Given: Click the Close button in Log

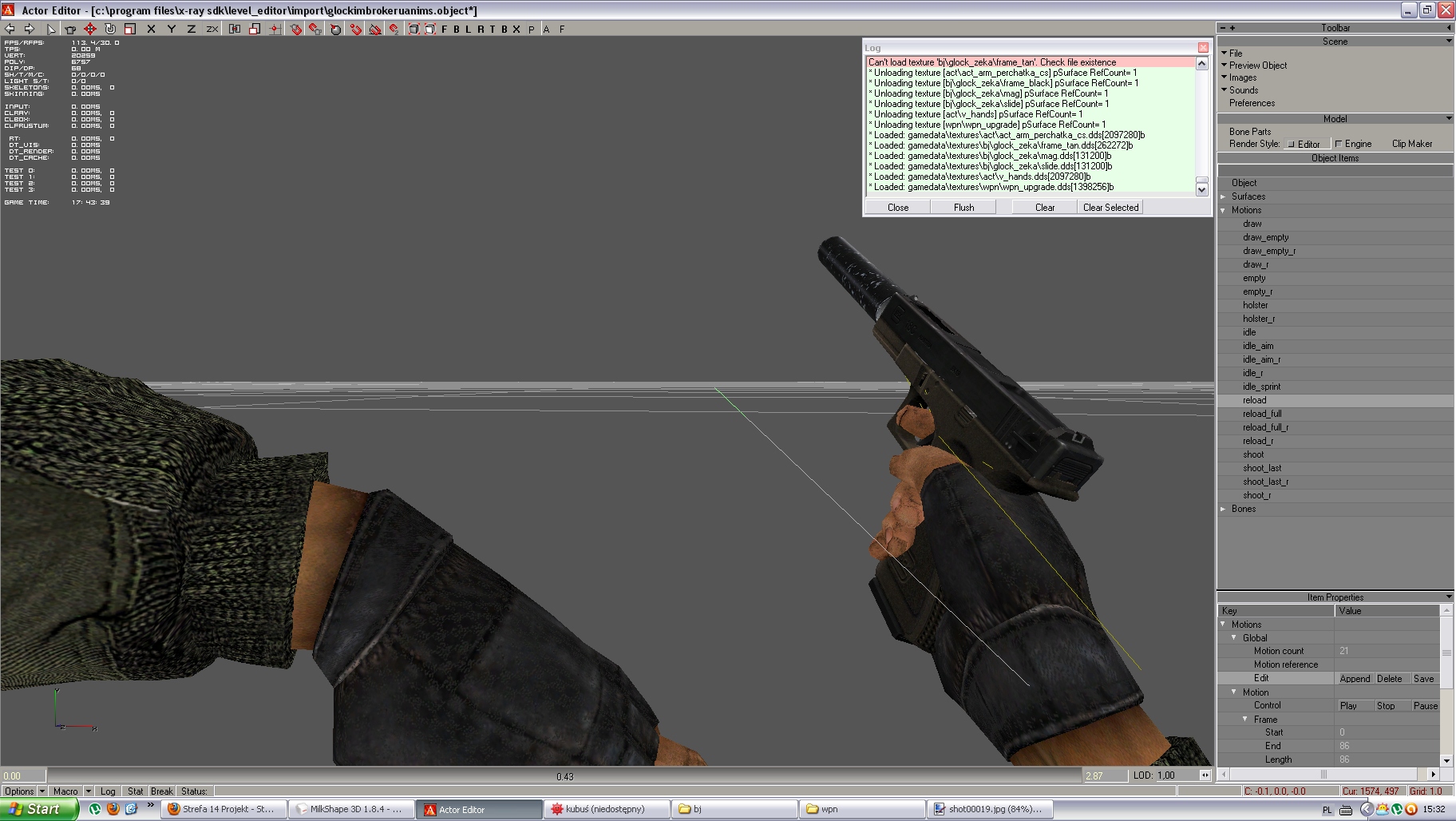Looking at the screenshot, I should pos(898,207).
